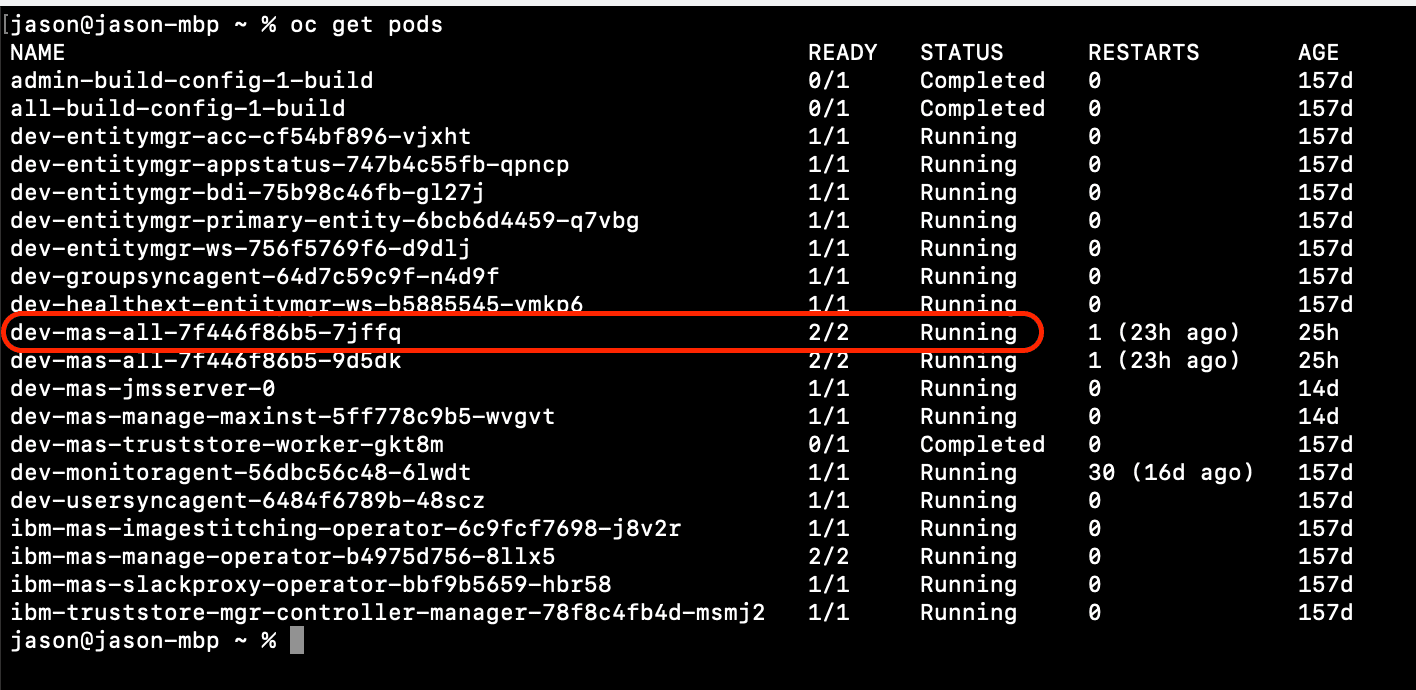This screenshot has width=1416, height=690.
Task: Click the dev-mas-truststore-worker-gkt8m Completed status
Action: click(982, 445)
